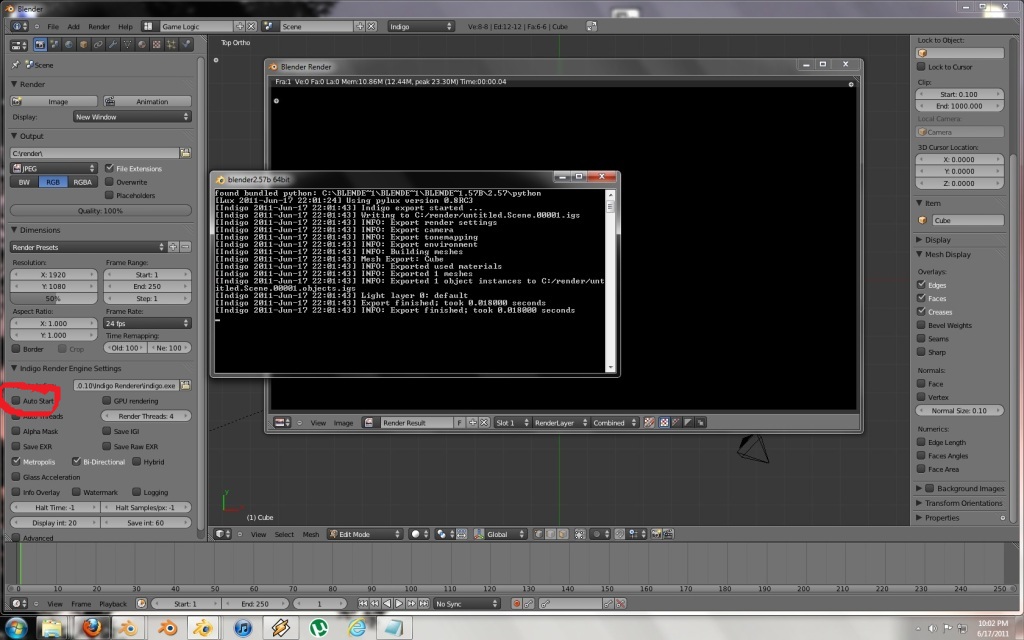Click the Firefox icon in the taskbar
This screenshot has height=640, width=1024.
point(92,627)
